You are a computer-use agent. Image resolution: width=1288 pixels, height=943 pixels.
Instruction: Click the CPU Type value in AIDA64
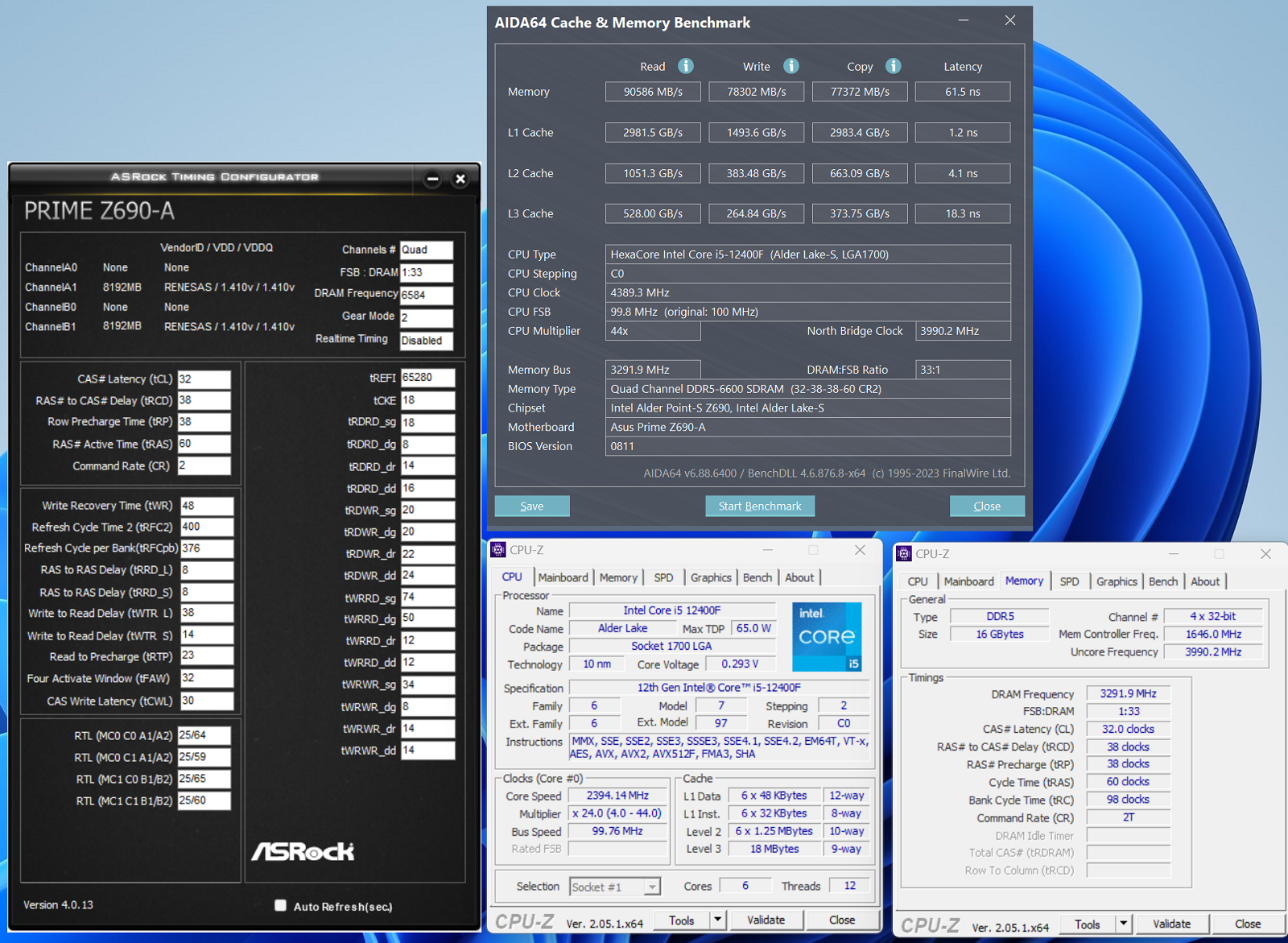pyautogui.click(x=807, y=254)
